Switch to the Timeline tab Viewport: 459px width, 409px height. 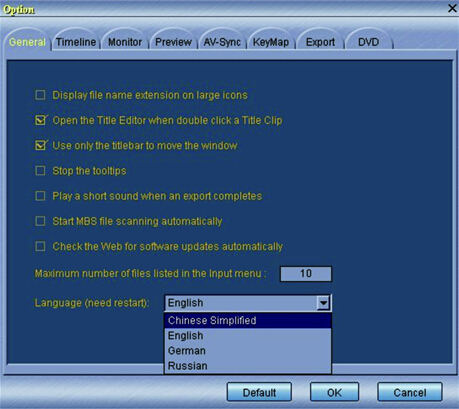(x=76, y=42)
